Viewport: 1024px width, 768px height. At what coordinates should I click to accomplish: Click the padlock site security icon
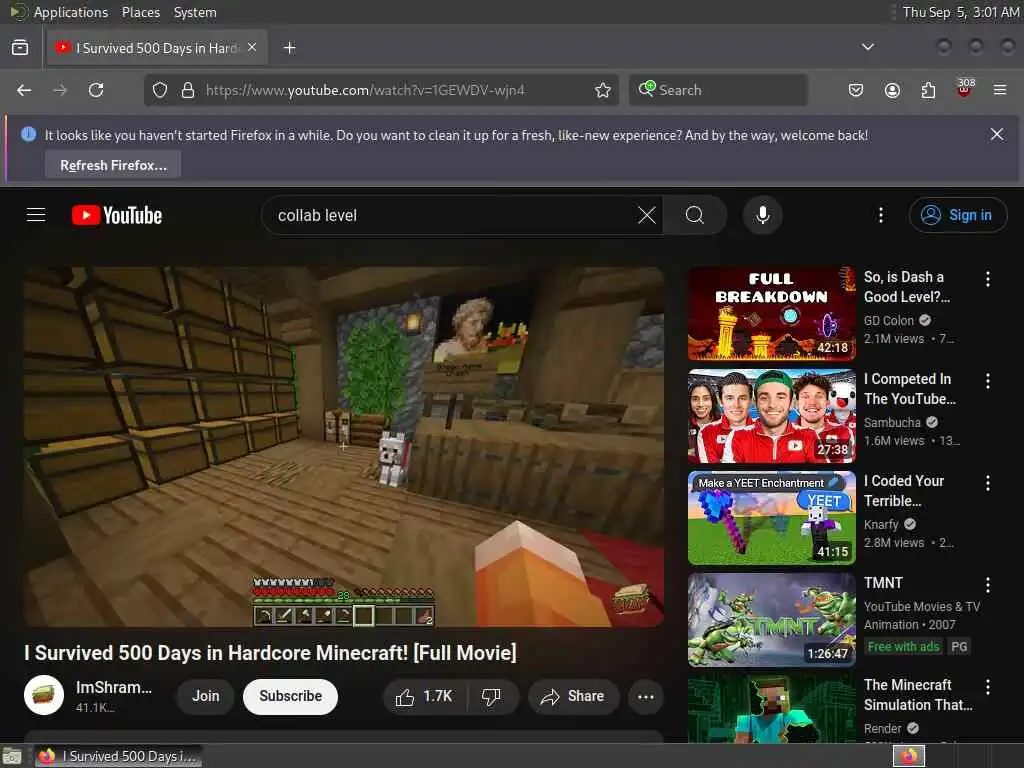188,90
